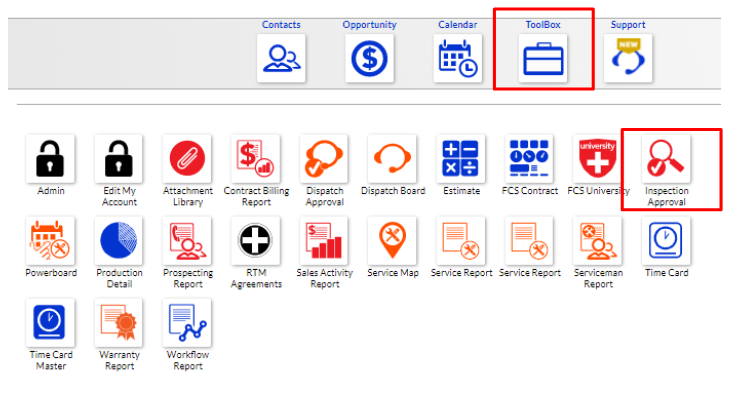Click the FCS Contract label text
The image size is (740, 397).
530,191
